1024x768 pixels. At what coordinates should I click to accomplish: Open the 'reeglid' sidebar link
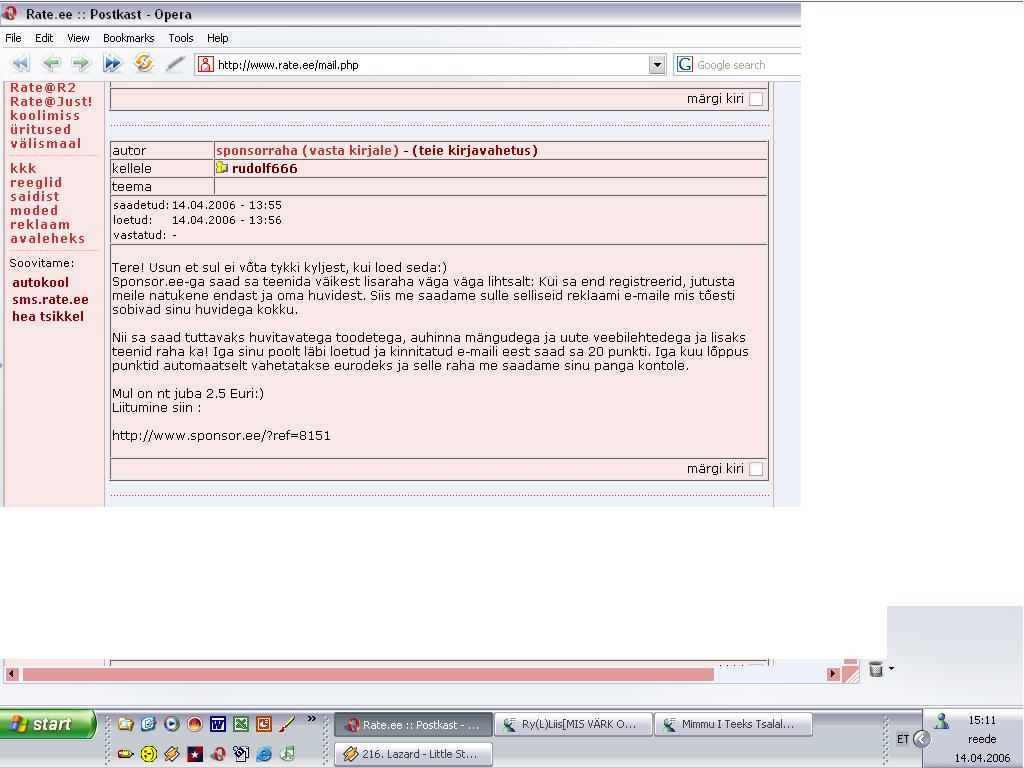point(36,183)
